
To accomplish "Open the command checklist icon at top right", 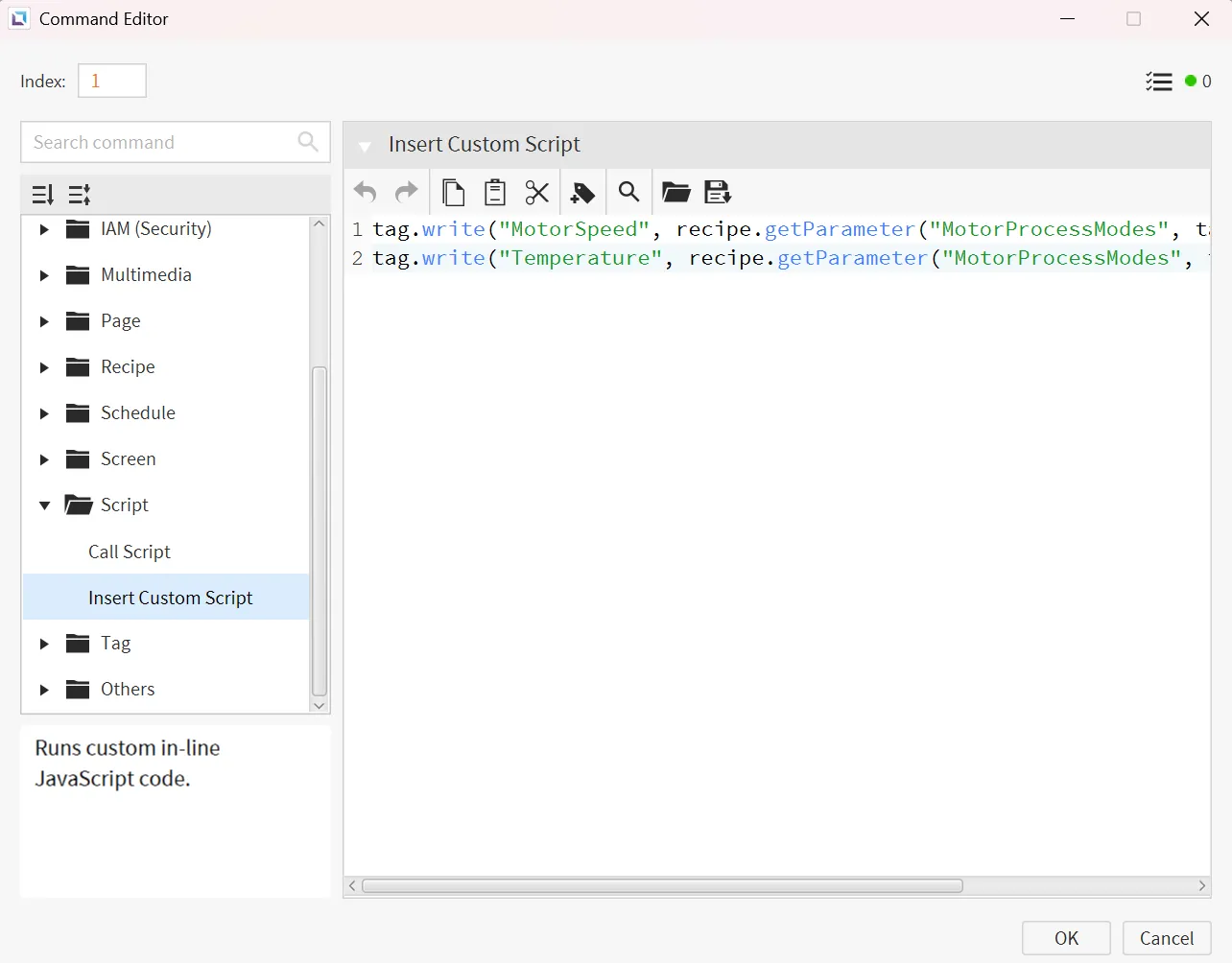I will pos(1158,82).
